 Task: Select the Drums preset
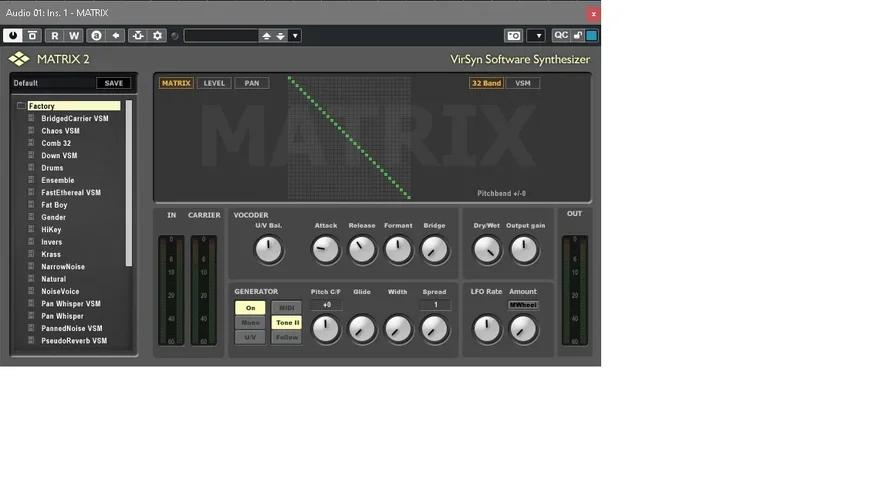tap(52, 168)
